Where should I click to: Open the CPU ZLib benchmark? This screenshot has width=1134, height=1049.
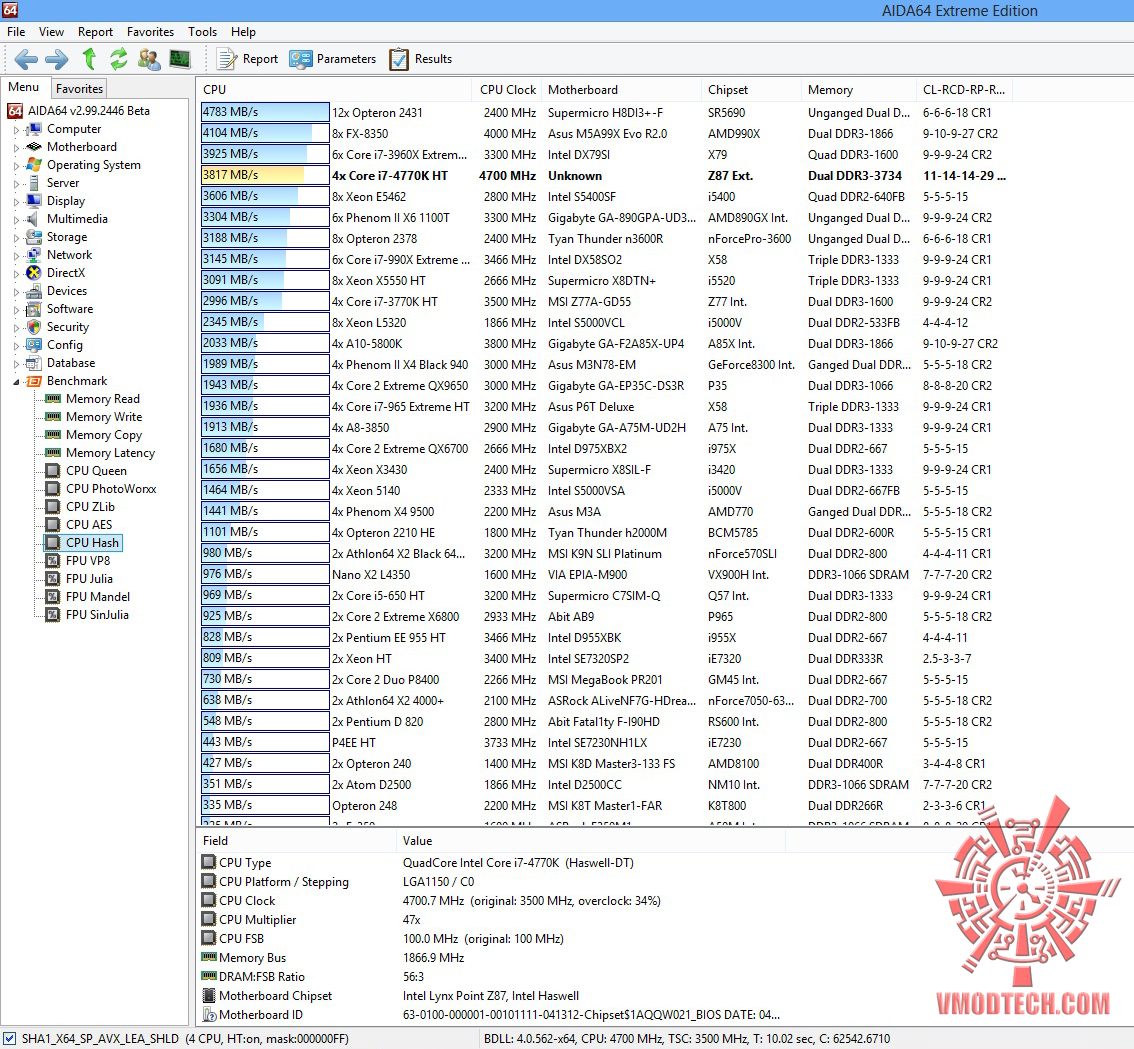pos(90,507)
